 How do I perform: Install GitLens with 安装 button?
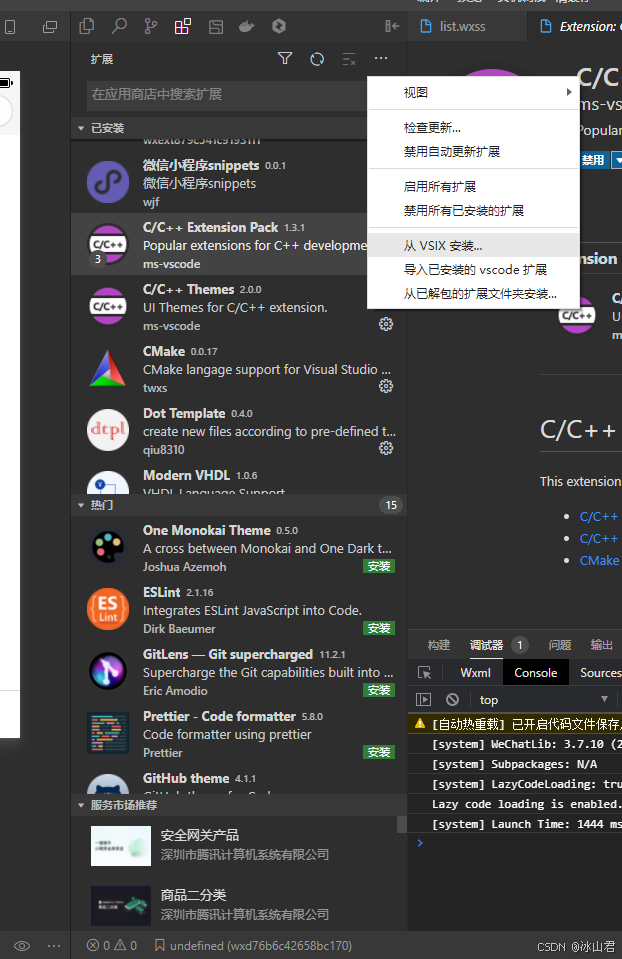pyautogui.click(x=379, y=691)
